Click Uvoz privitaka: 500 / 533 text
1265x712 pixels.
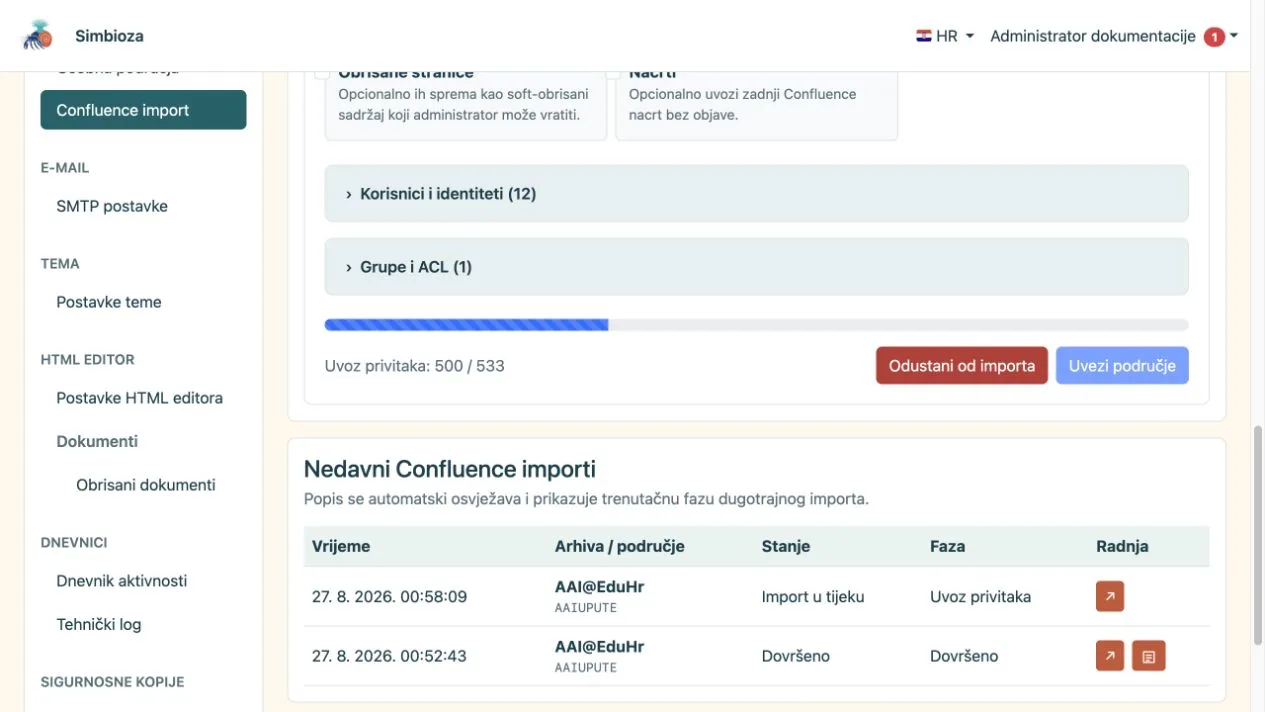pyautogui.click(x=415, y=366)
